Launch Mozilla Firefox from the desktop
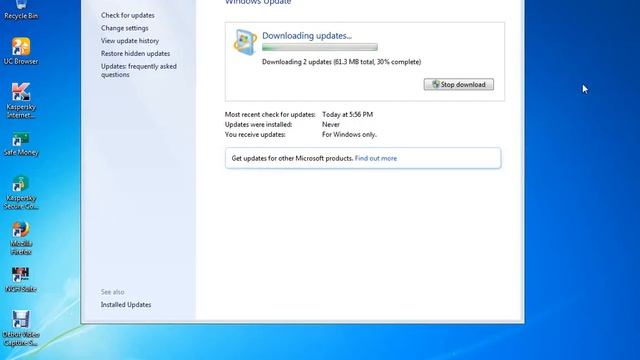The width and height of the screenshot is (640, 360). 21,238
